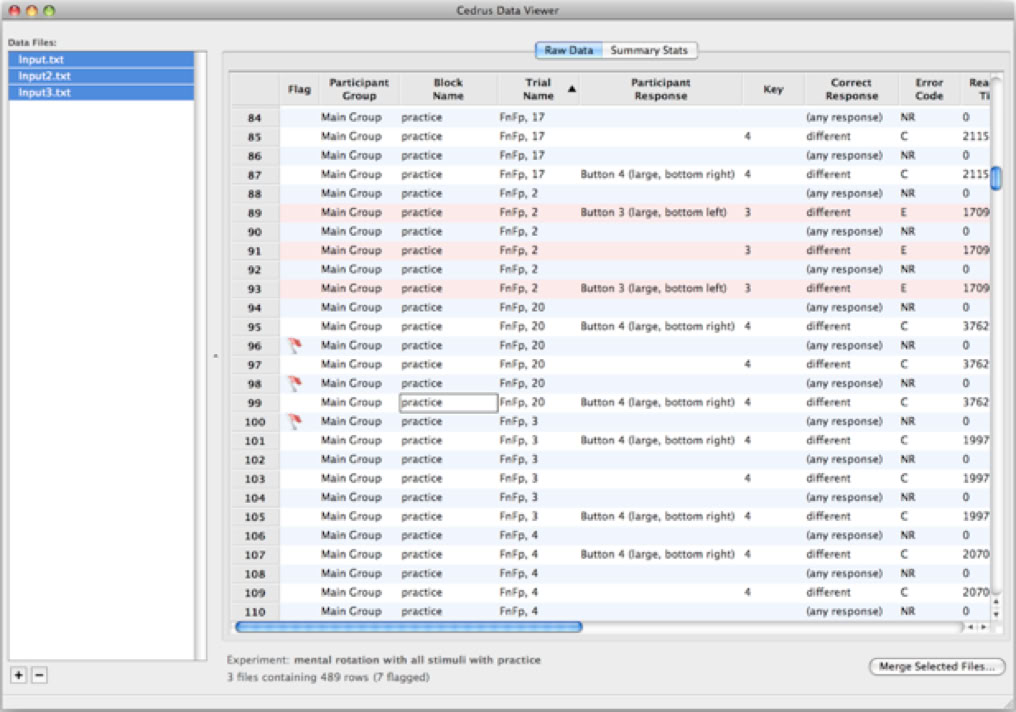Collapse the sidebar using the splitter handle
The image size is (1016, 712).
point(215,356)
